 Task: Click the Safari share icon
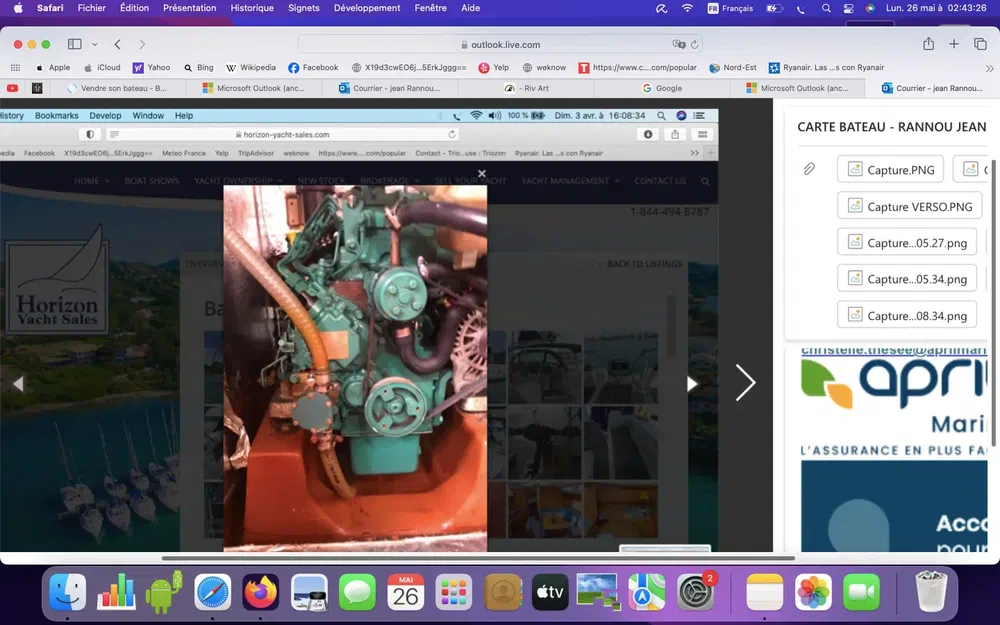(928, 44)
